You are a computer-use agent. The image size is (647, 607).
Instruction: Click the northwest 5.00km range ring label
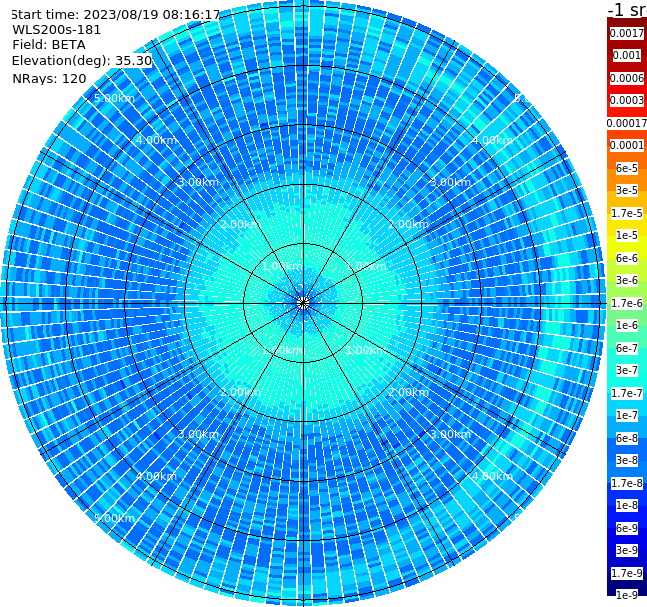pos(114,98)
